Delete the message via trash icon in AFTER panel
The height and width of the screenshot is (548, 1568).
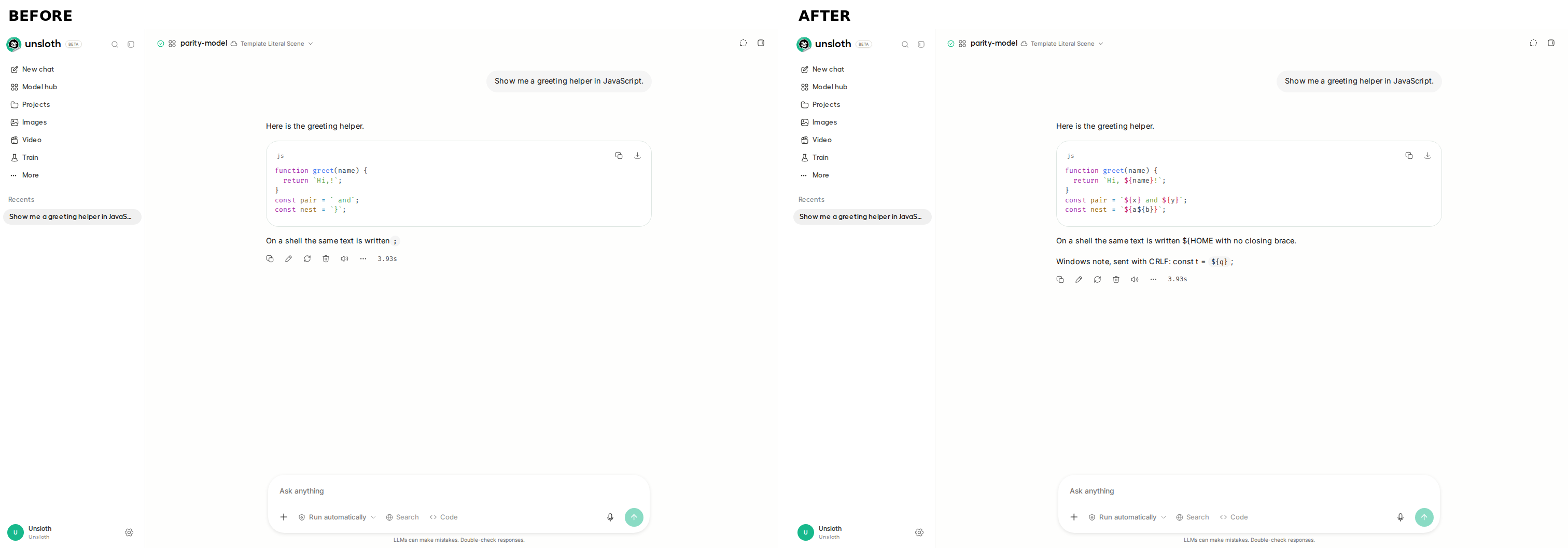coord(1116,280)
